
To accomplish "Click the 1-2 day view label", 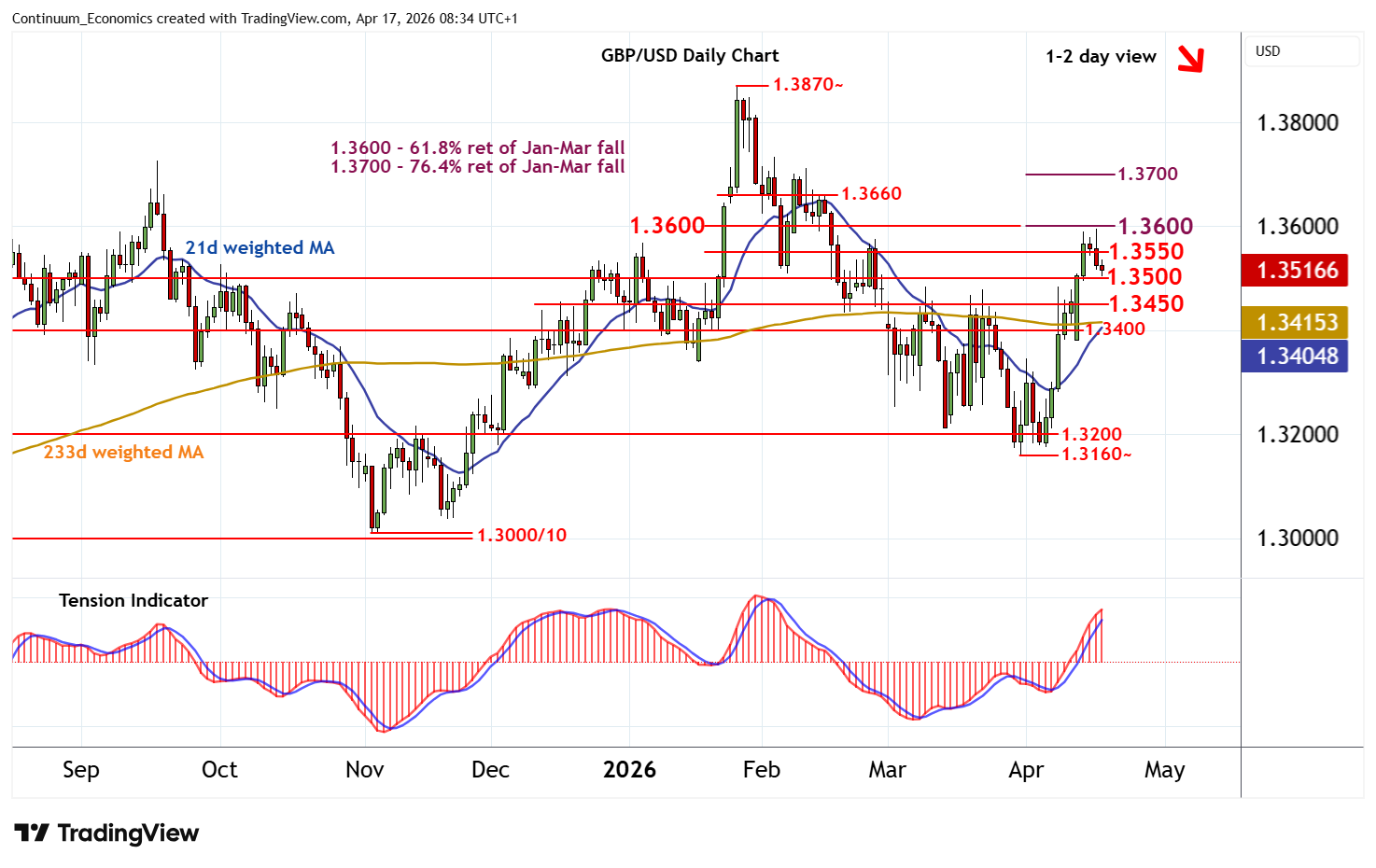I will [x=1101, y=57].
